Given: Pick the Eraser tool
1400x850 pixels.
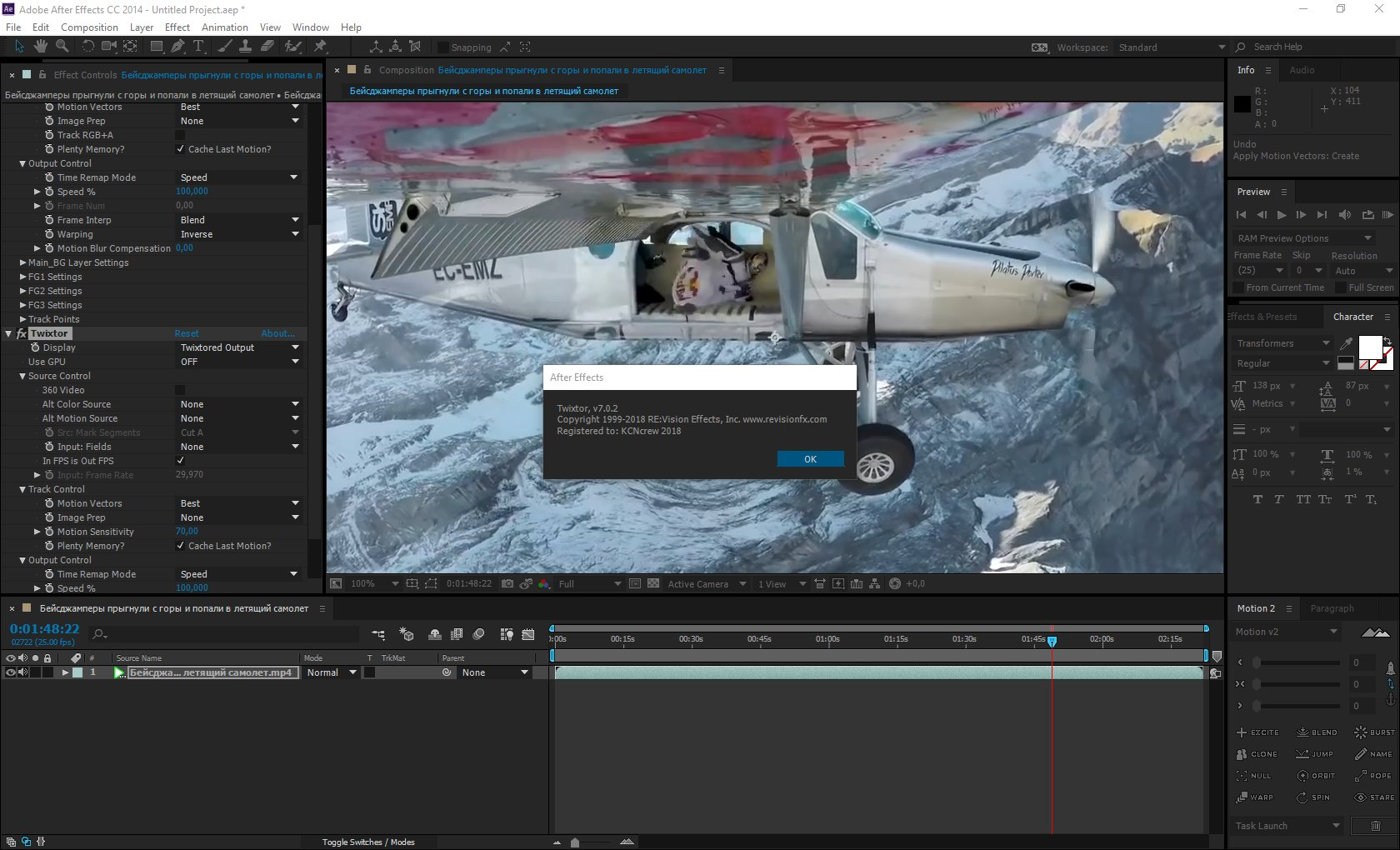Looking at the screenshot, I should tap(267, 47).
